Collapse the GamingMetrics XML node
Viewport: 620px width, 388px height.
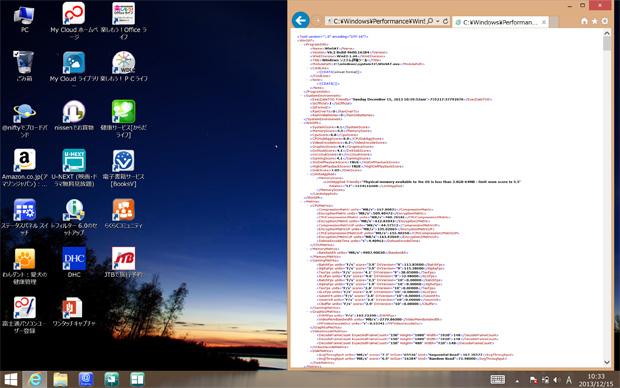tap(308, 261)
